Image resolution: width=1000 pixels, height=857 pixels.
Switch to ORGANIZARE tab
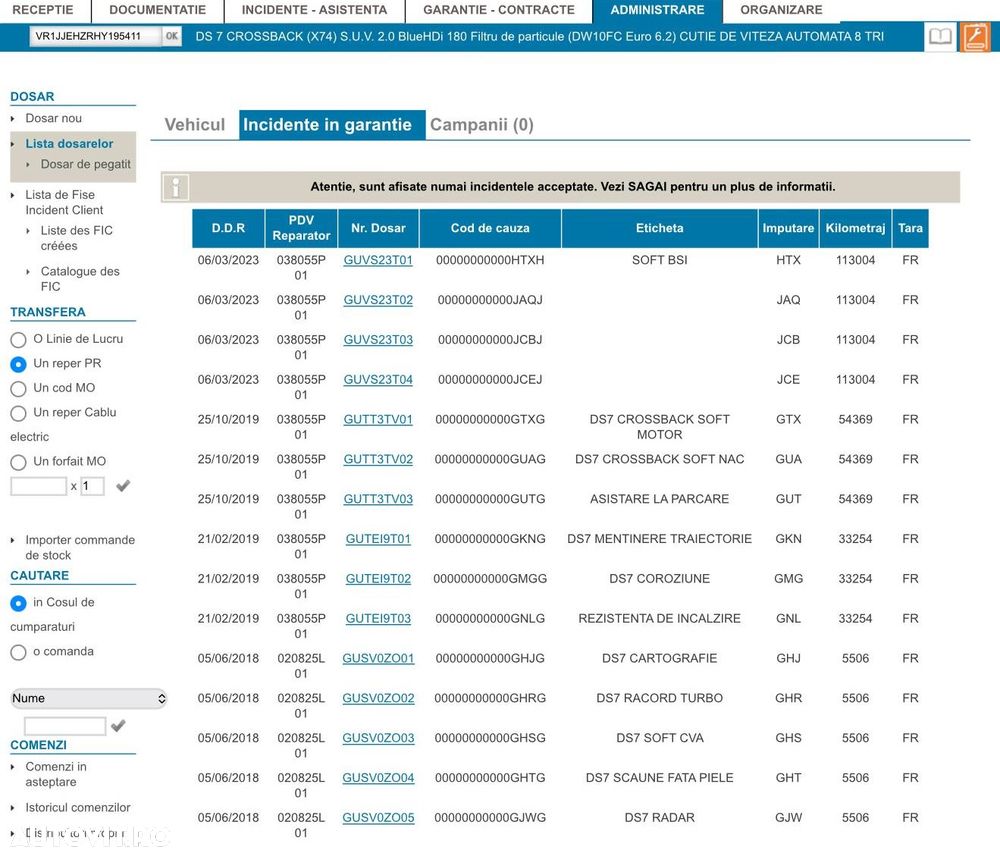click(781, 10)
